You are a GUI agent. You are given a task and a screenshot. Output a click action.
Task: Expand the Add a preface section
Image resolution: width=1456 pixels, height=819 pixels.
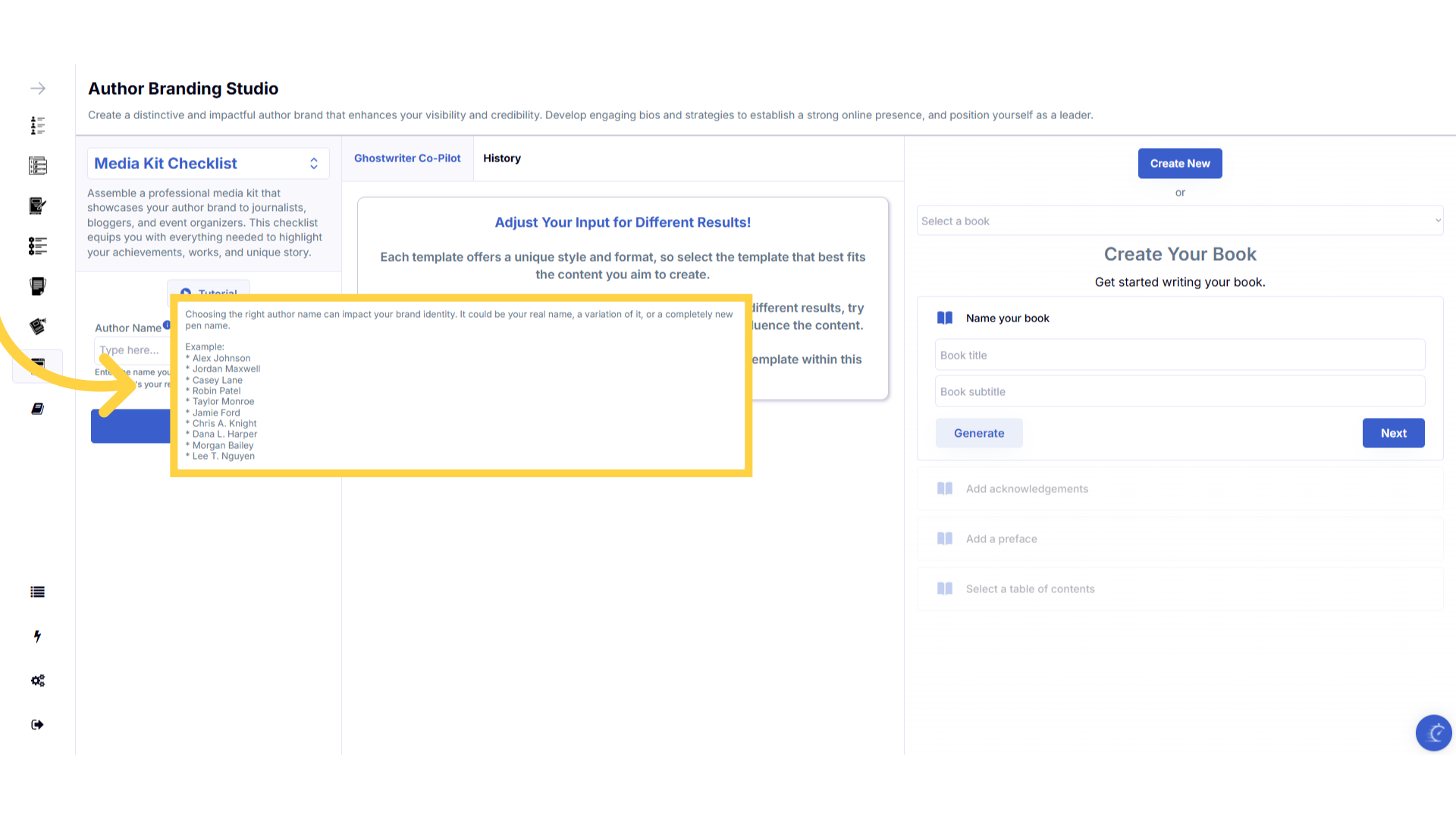pos(1001,539)
